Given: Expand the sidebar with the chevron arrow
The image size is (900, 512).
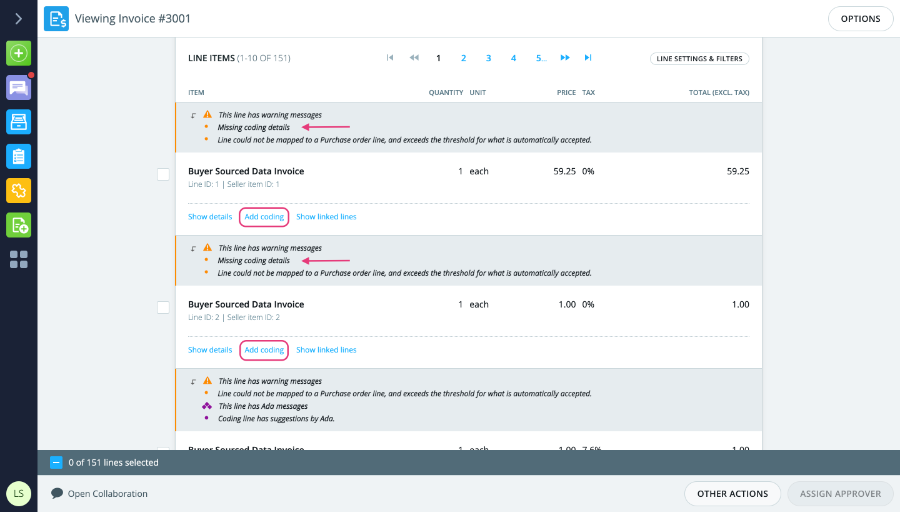Looking at the screenshot, I should (18, 19).
